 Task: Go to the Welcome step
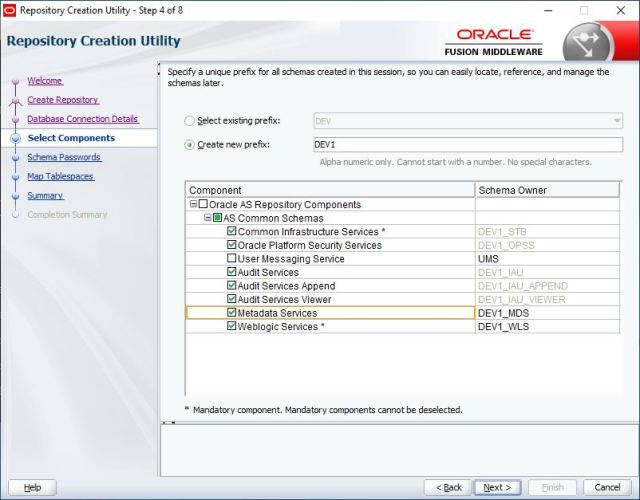click(x=45, y=81)
